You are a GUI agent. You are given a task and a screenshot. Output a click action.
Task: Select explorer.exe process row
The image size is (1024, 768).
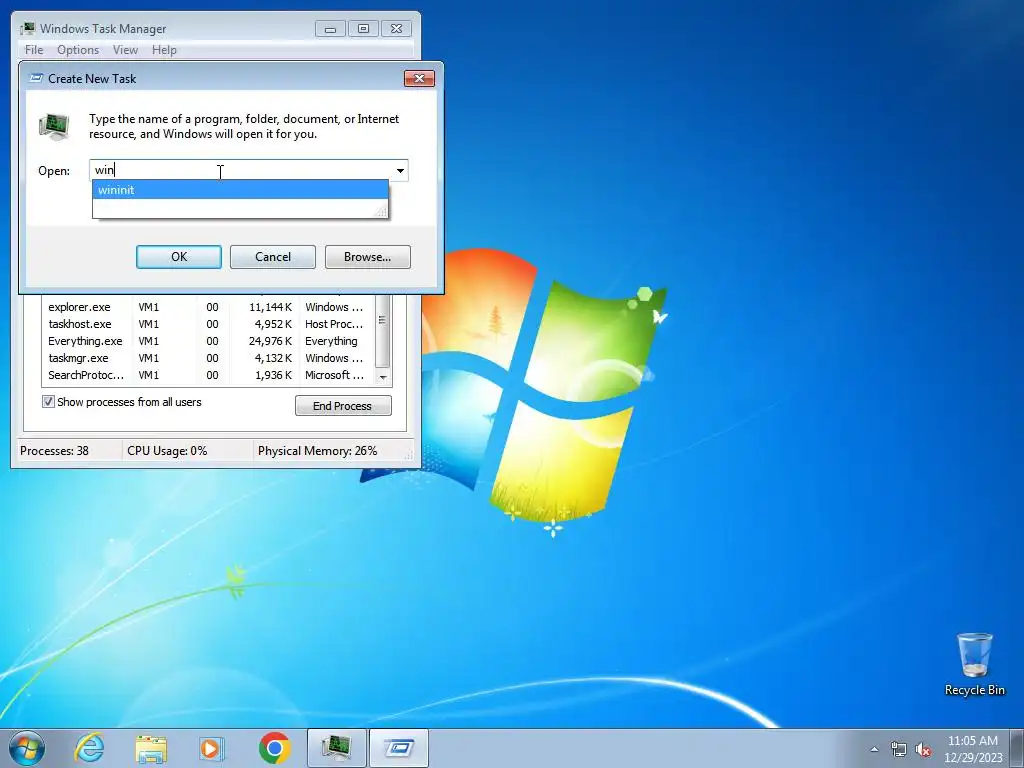pyautogui.click(x=208, y=307)
